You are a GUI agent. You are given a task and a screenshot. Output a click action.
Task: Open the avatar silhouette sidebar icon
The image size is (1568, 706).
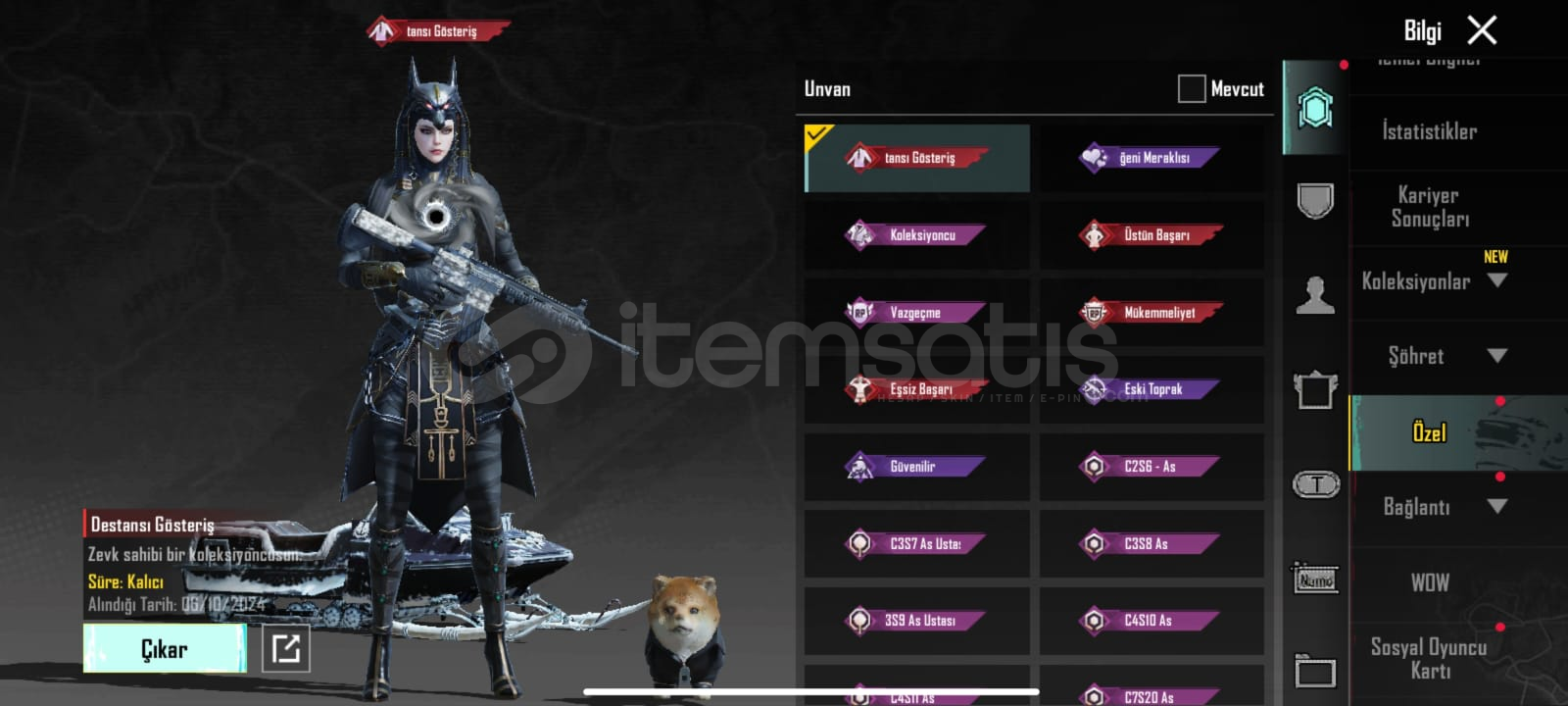tap(1315, 294)
